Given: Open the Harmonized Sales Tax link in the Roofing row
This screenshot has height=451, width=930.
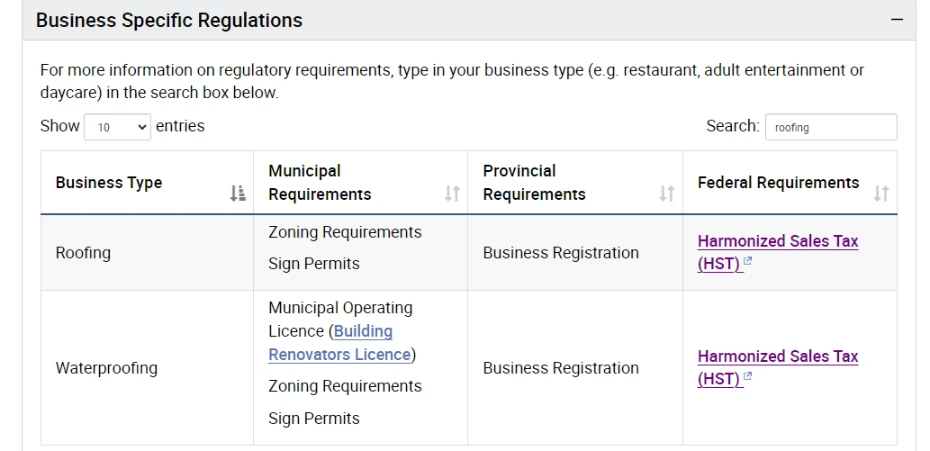Looking at the screenshot, I should pos(778,252).
